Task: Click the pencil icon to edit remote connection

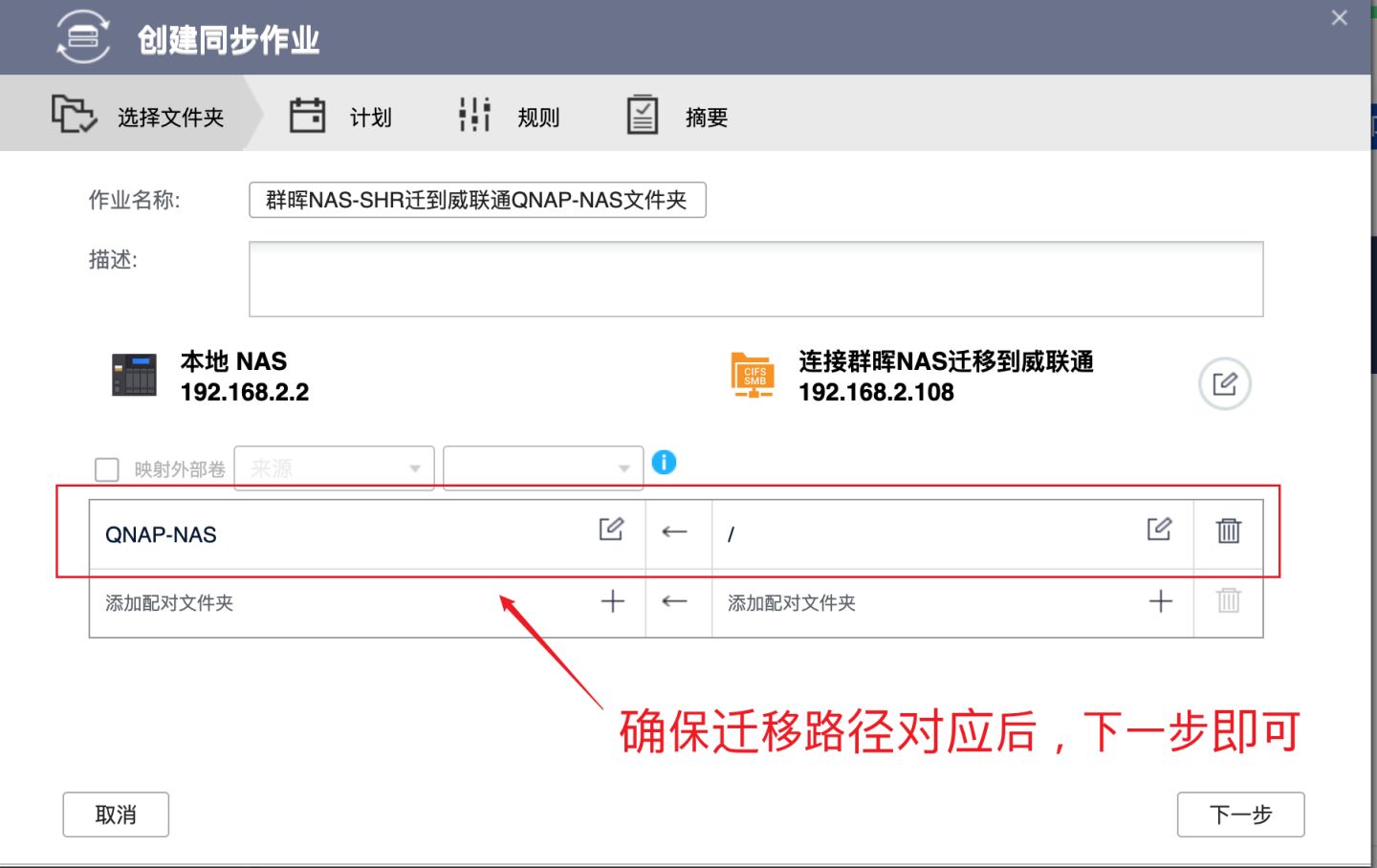Action: pos(1224,382)
